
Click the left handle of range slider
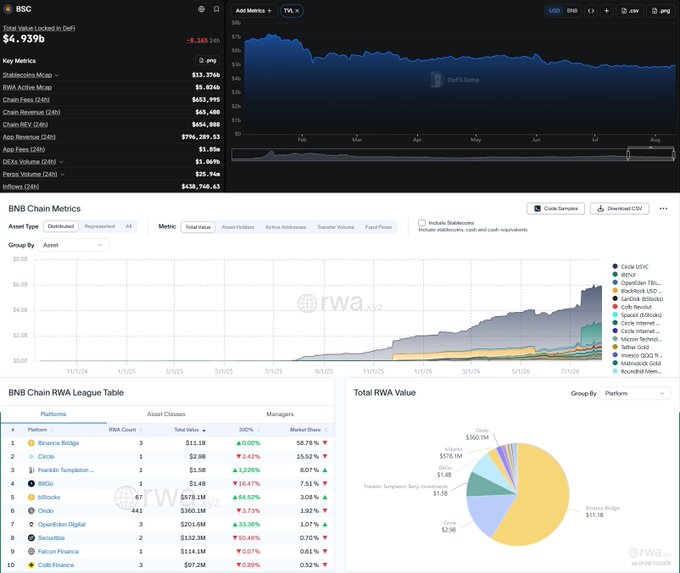(628, 154)
